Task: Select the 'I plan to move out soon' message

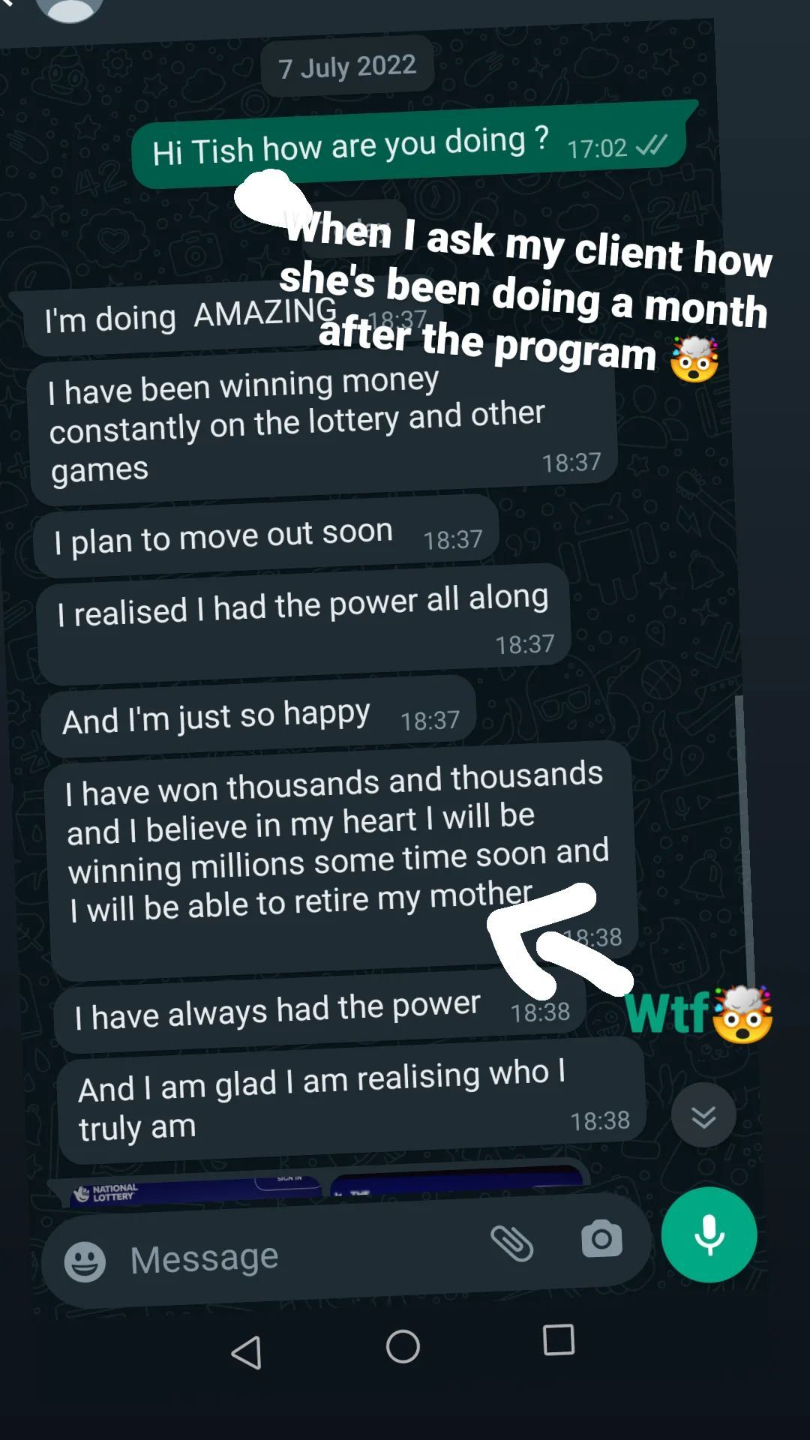Action: pos(267,535)
